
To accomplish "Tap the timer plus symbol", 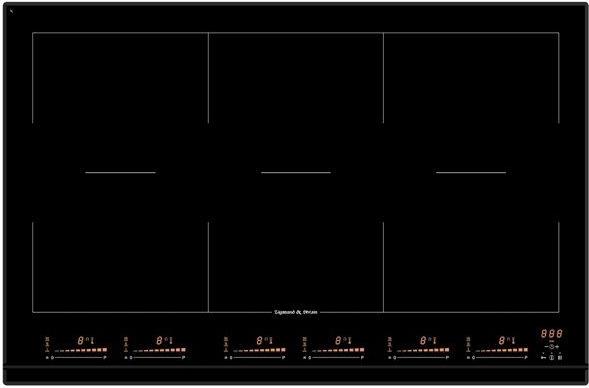I will pos(557,347).
